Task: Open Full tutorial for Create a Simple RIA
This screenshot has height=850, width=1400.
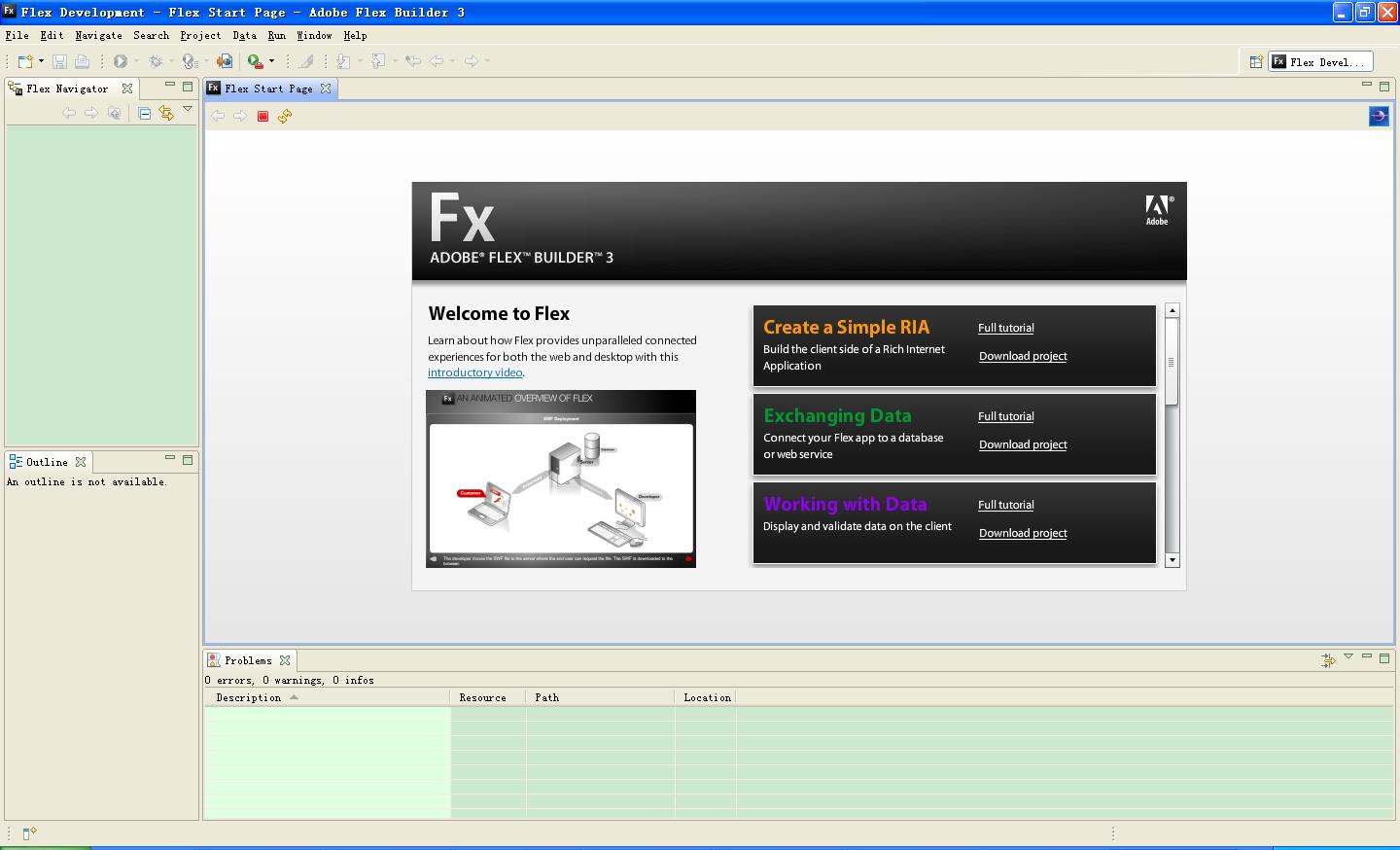Action: coord(1005,328)
